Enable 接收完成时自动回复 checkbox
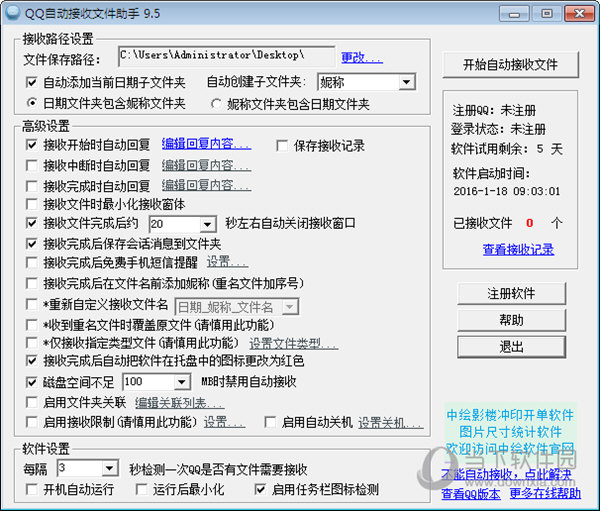The height and width of the screenshot is (511, 600). (x=31, y=186)
